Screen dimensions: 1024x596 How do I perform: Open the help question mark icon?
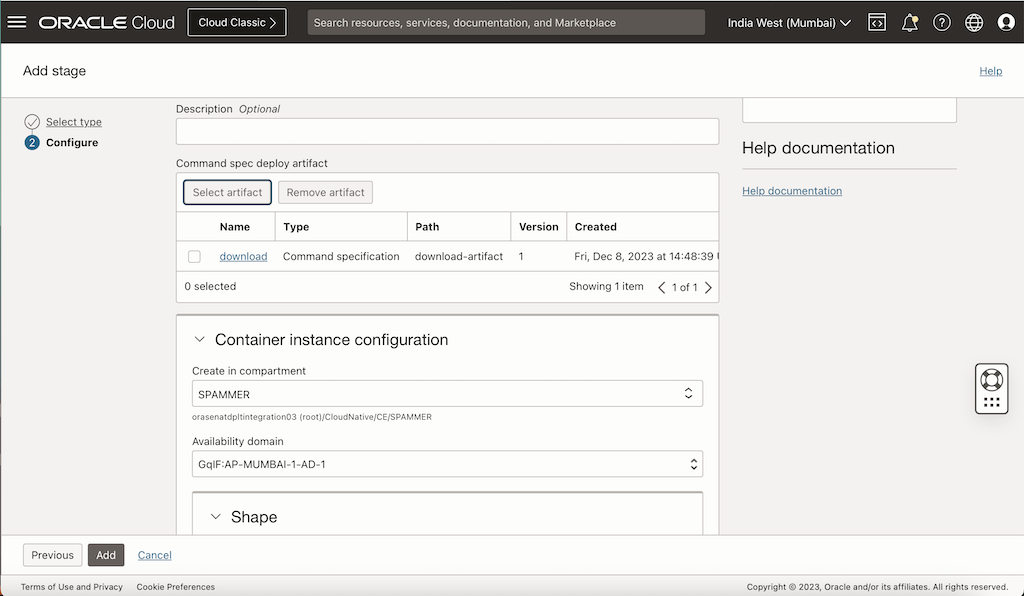point(941,21)
